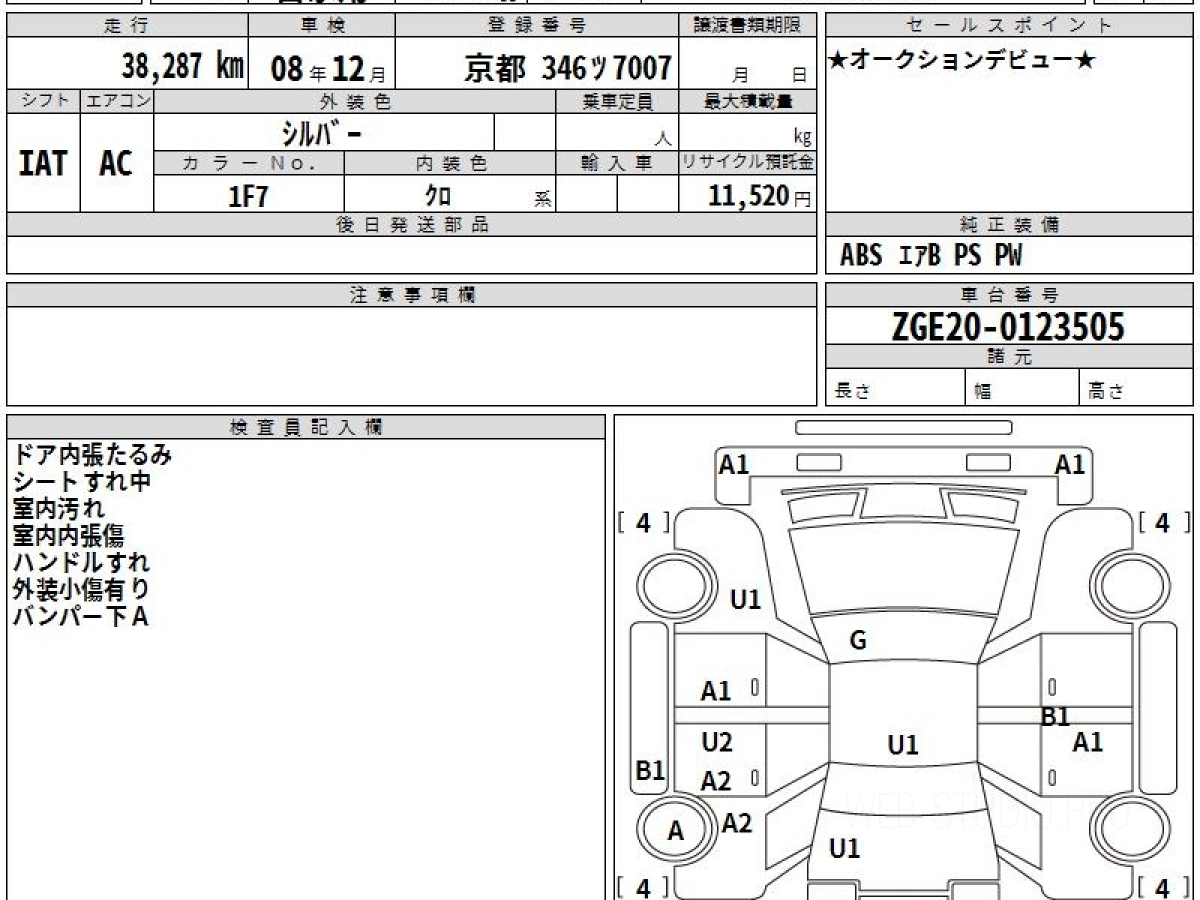1200x900 pixels.
Task: Select inspector note 室内汚れ
Action: point(59,509)
